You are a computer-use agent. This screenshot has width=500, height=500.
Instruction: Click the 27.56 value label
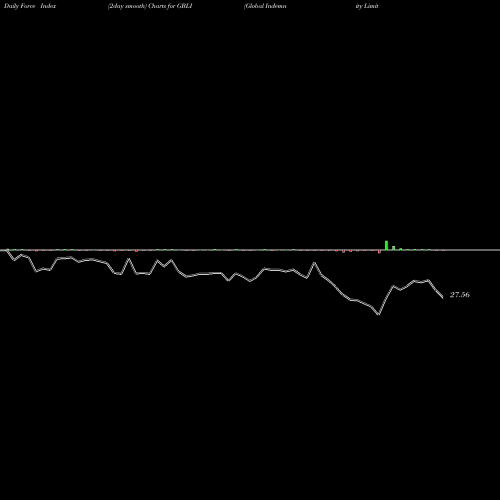pyautogui.click(x=460, y=295)
